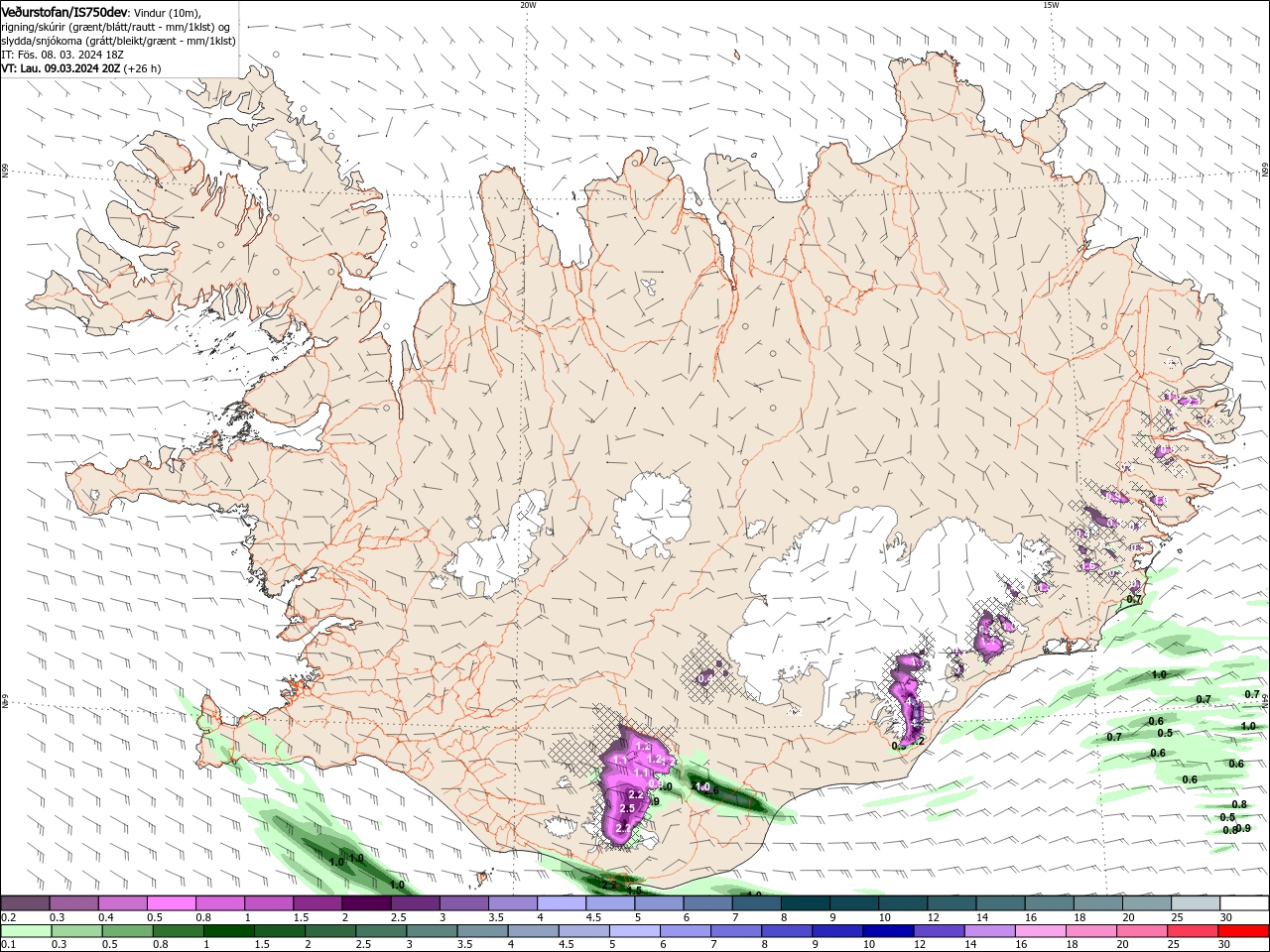Pick the darkest green rain-scale swatch at 1
The height and width of the screenshot is (952, 1270).
point(229,931)
